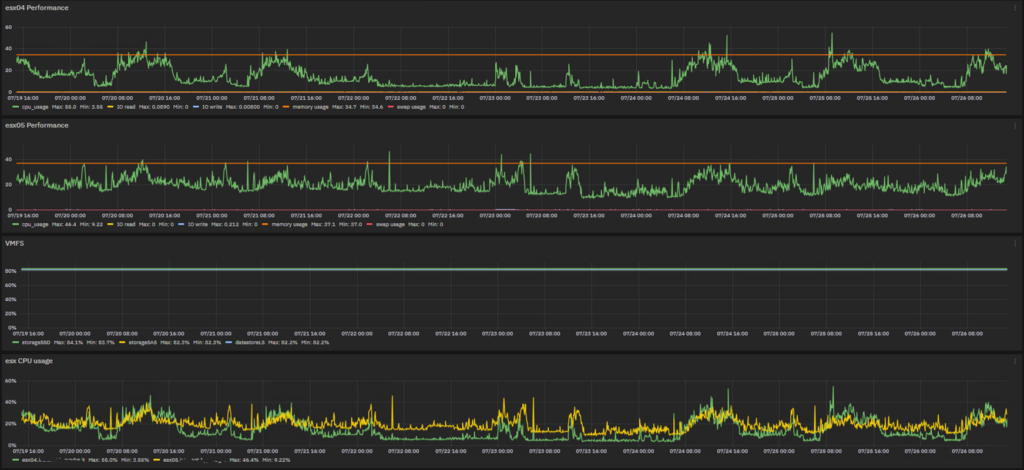Image resolution: width=1024 pixels, height=470 pixels.
Task: Click green esx04 swatch in esx CPU usage legend
Action: [x=16, y=461]
